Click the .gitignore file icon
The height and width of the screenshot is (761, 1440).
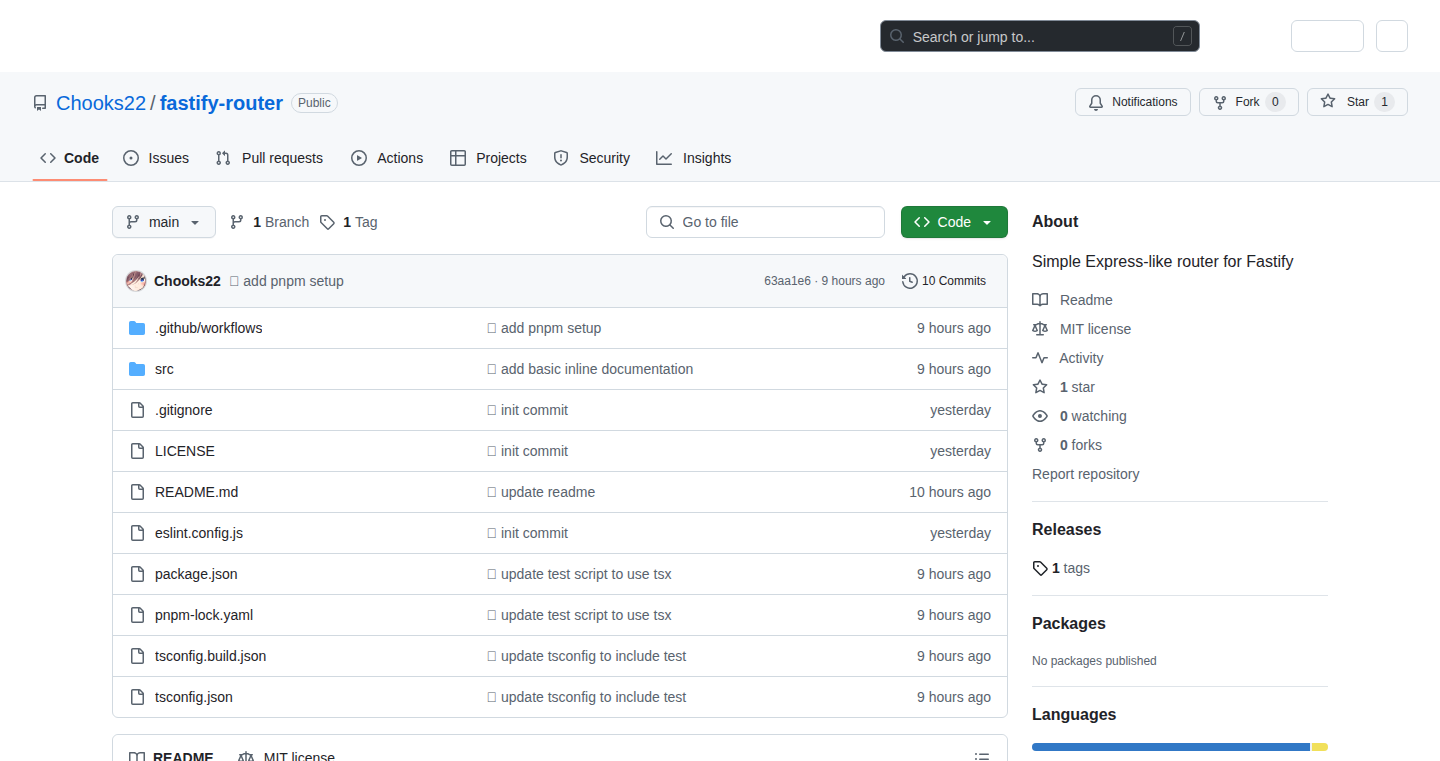click(137, 410)
